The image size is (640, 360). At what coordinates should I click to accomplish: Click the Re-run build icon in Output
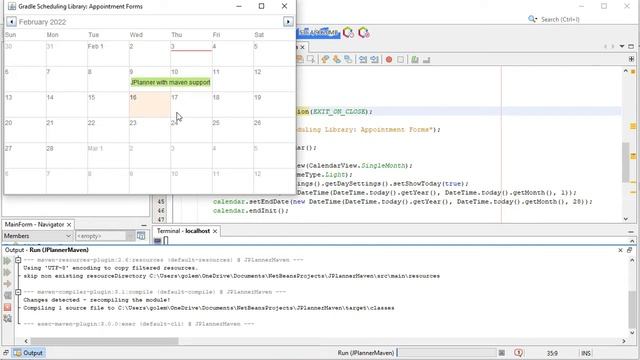click(x=7, y=260)
